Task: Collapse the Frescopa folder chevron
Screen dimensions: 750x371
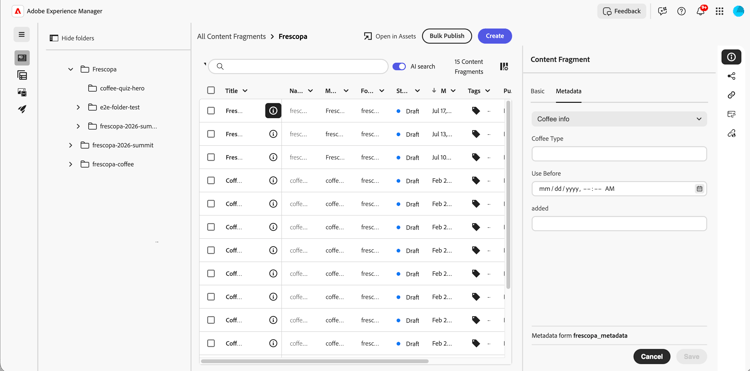Action: 71,69
